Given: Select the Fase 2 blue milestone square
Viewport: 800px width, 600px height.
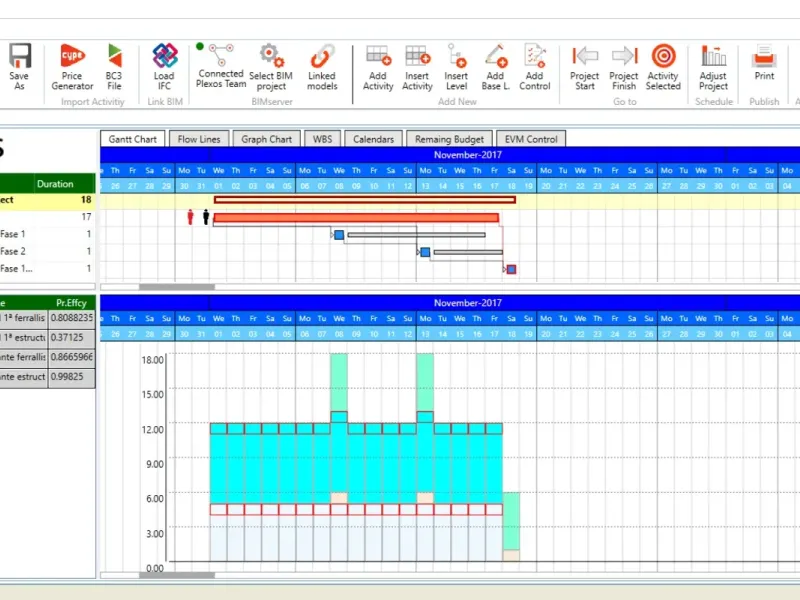Looking at the screenshot, I should [x=425, y=252].
